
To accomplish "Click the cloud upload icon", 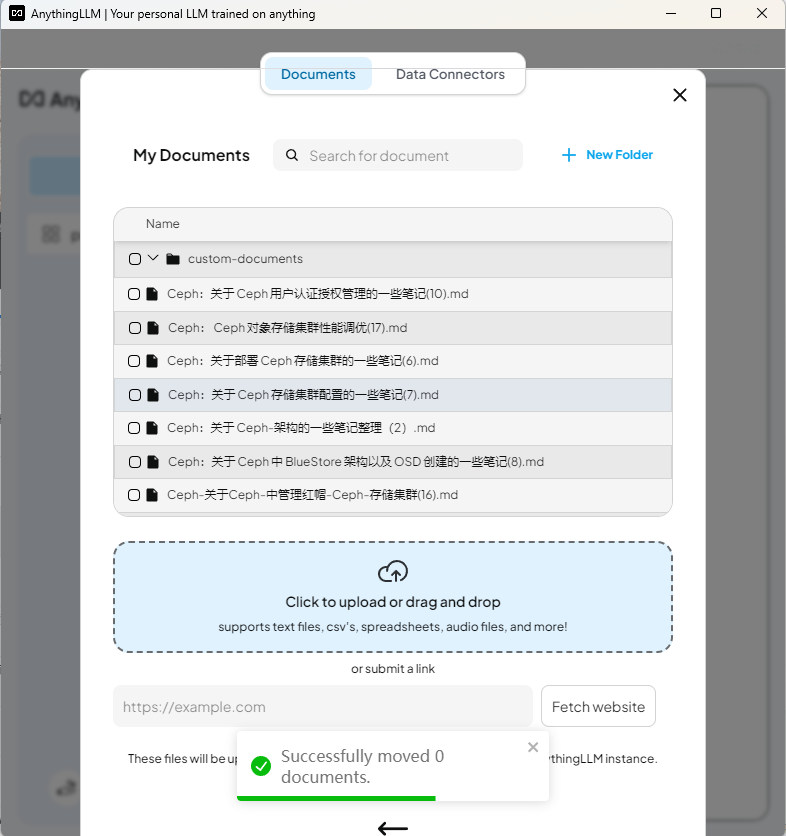I will point(393,572).
